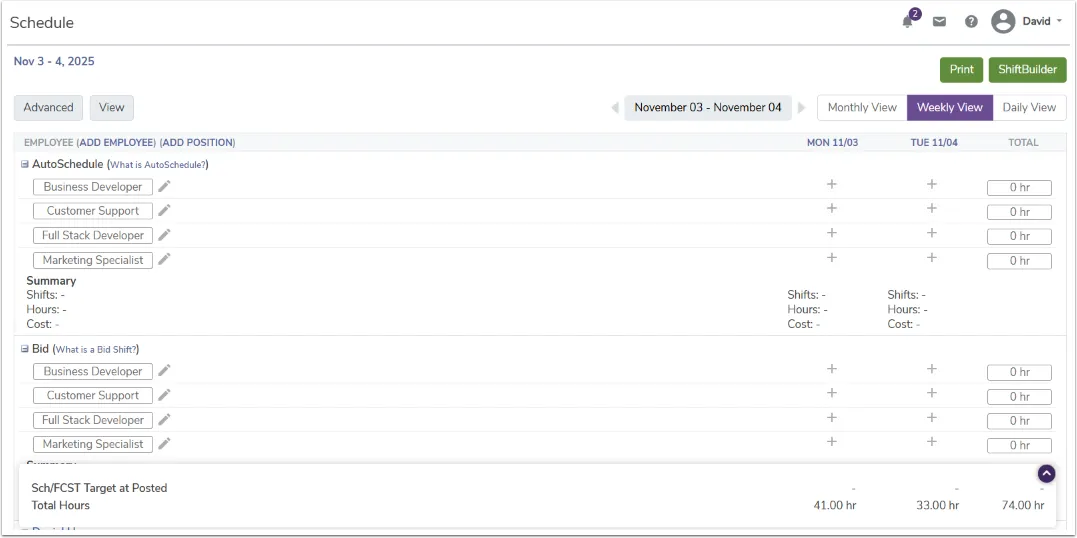Screen dimensions: 1077x538
Task: Edit Bid Marketing Specialist pencil icon
Action: (x=163, y=443)
